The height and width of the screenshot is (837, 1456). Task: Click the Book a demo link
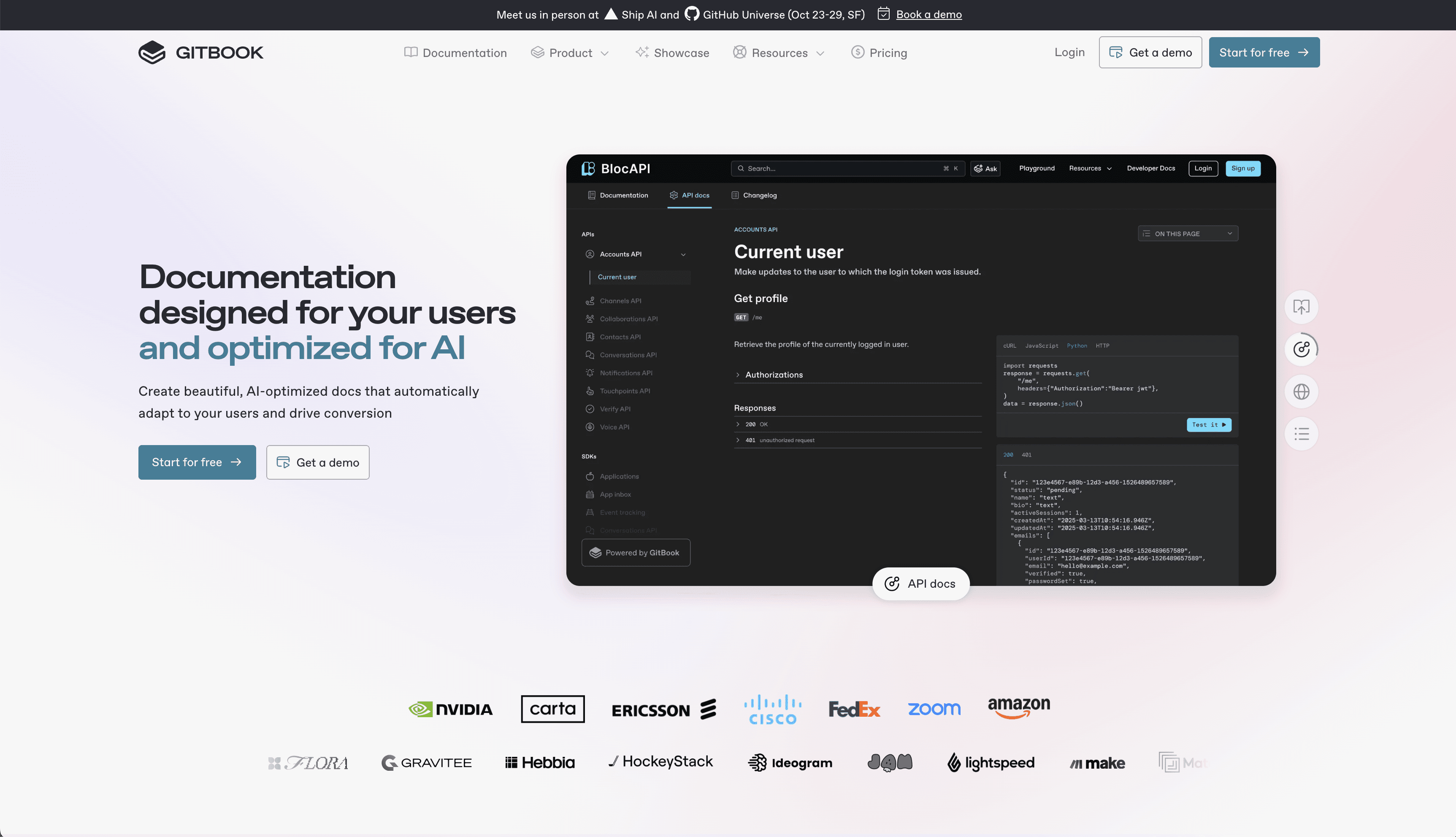929,14
